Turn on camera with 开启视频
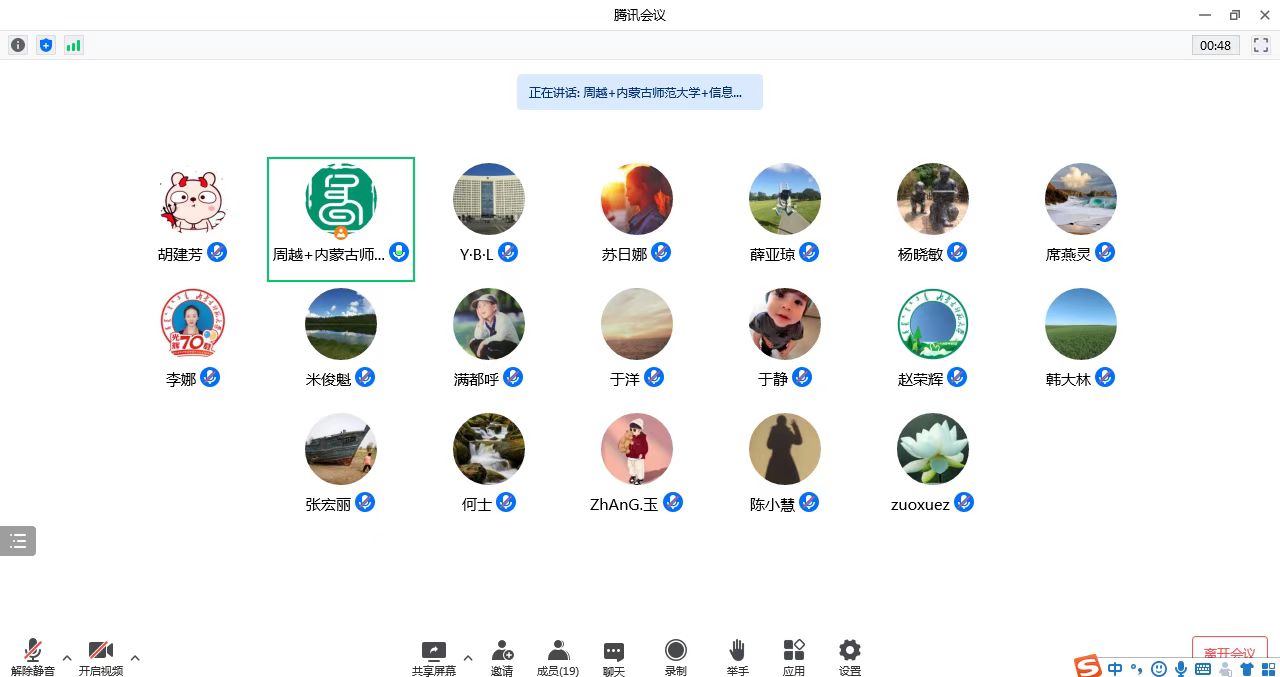Image resolution: width=1280 pixels, height=677 pixels. (x=101, y=658)
